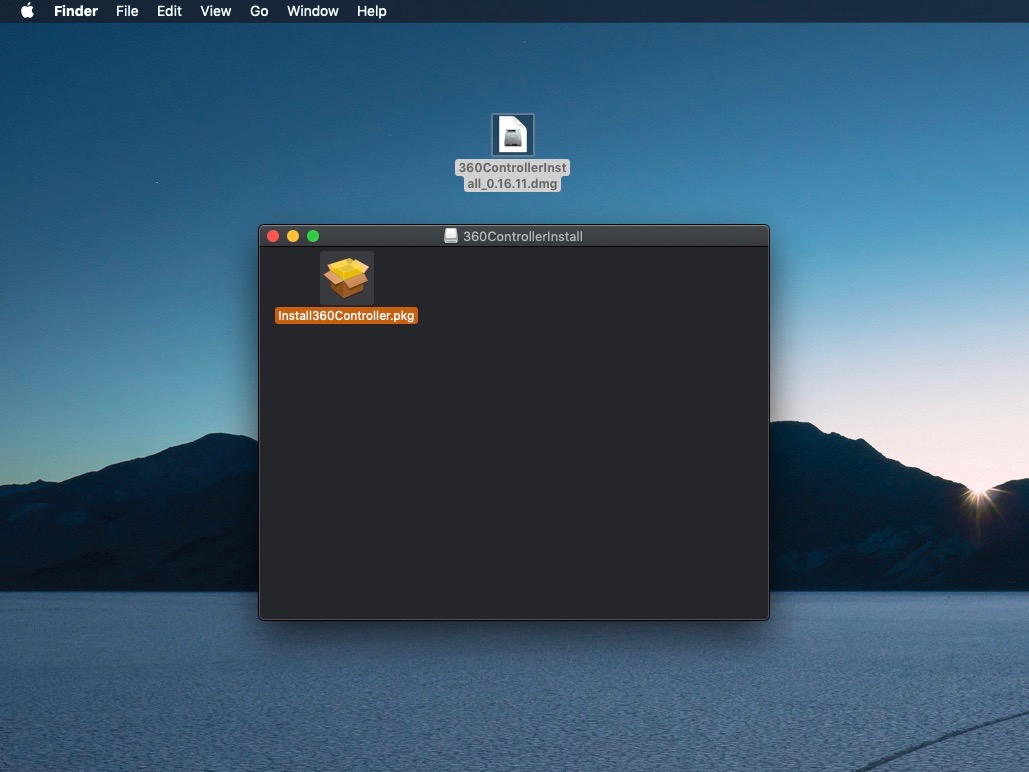This screenshot has width=1029, height=772.
Task: Open the Help menu
Action: point(371,11)
